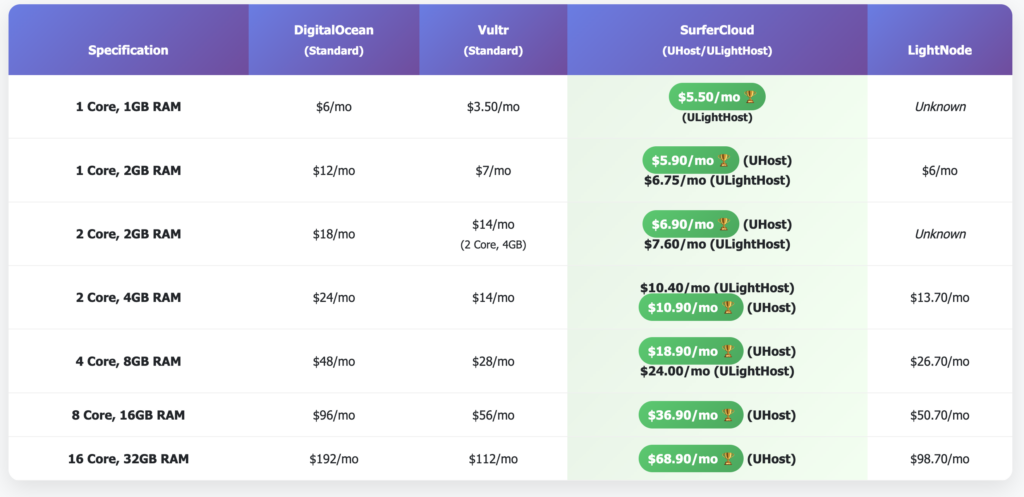Click Vultr's $3.50/mo price cell
This screenshot has height=497, width=1024.
tap(493, 106)
